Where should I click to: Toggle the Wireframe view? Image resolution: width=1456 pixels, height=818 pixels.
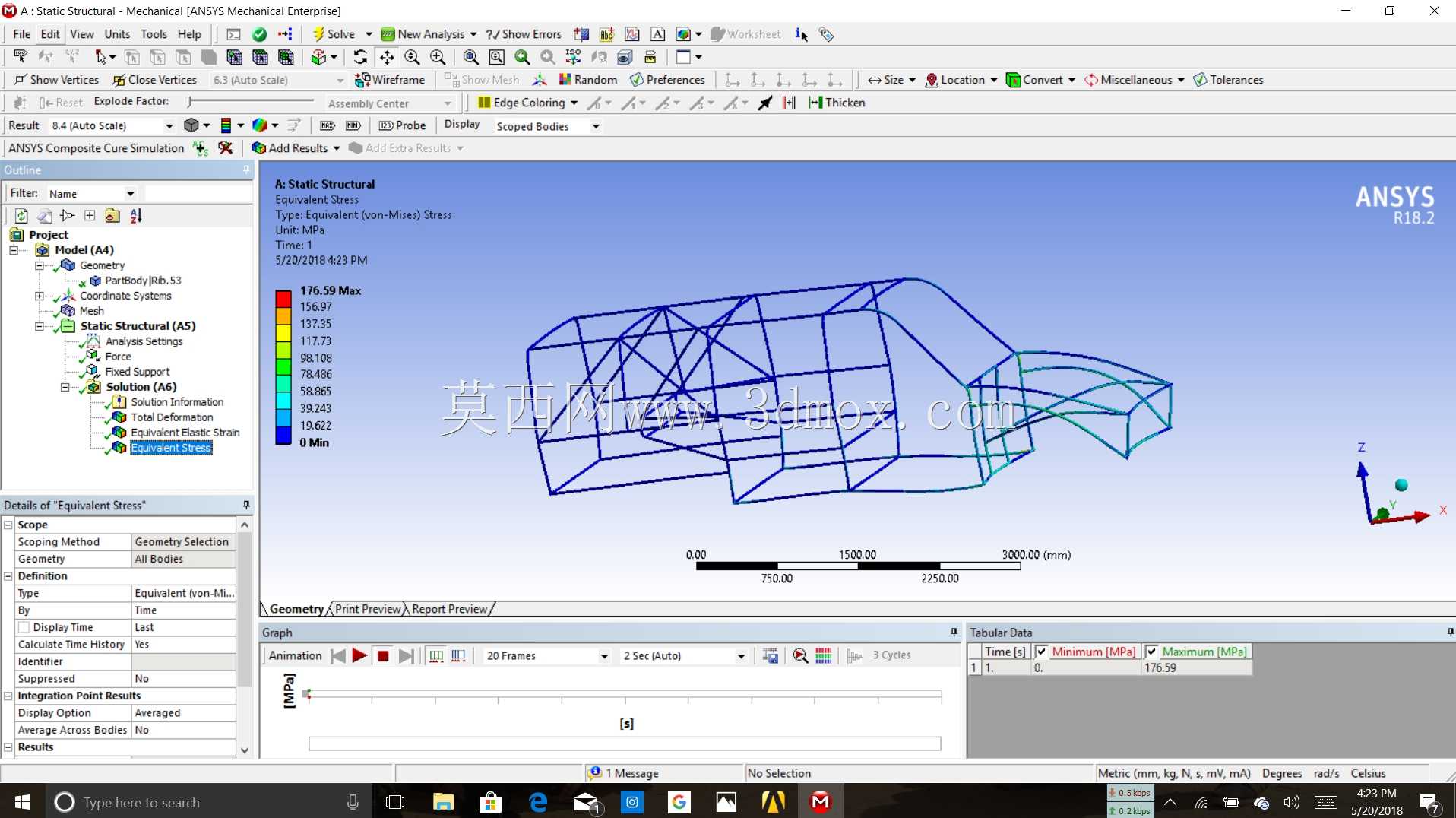point(391,80)
